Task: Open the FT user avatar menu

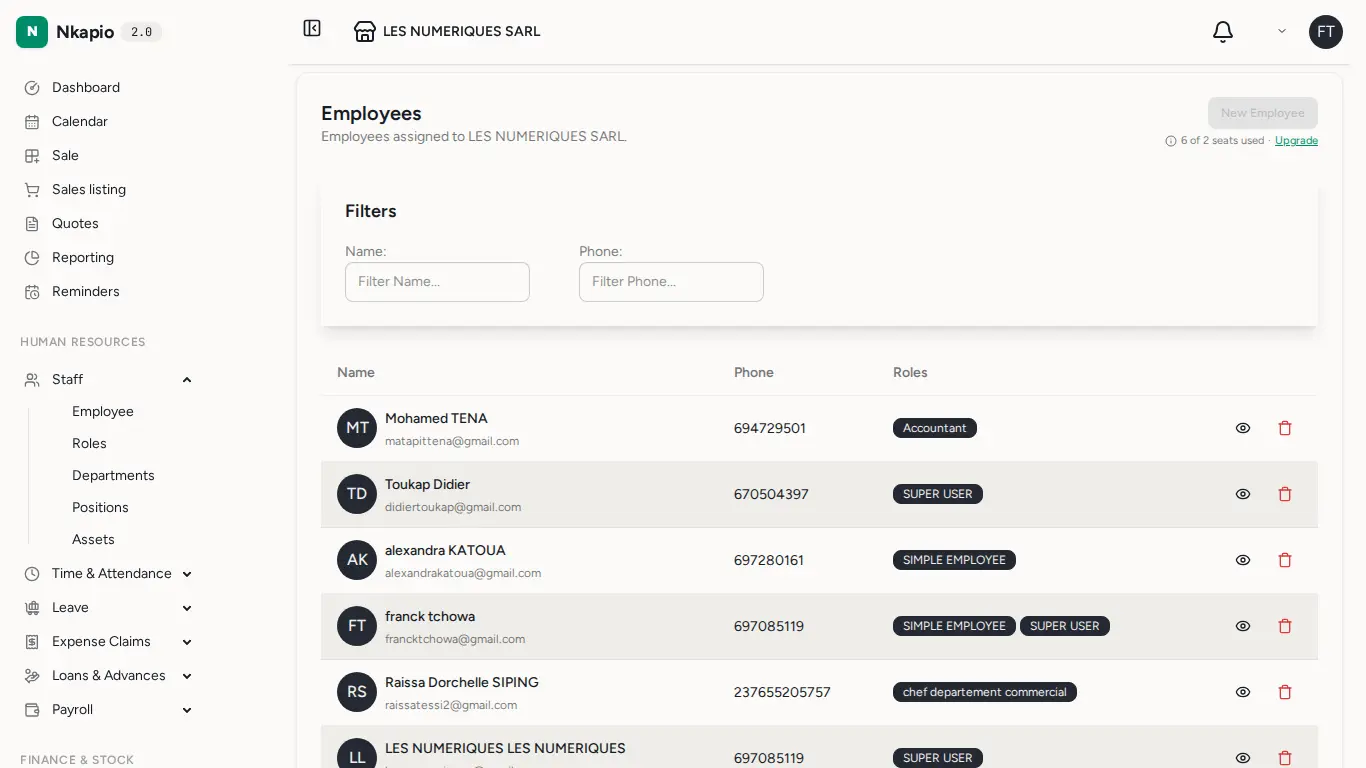Action: [x=1326, y=32]
